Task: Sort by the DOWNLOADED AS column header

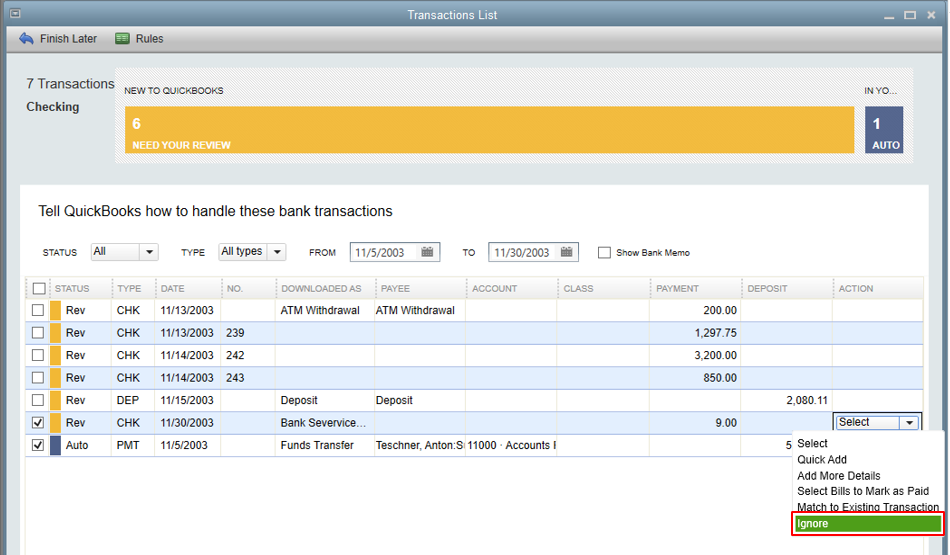Action: 321,288
